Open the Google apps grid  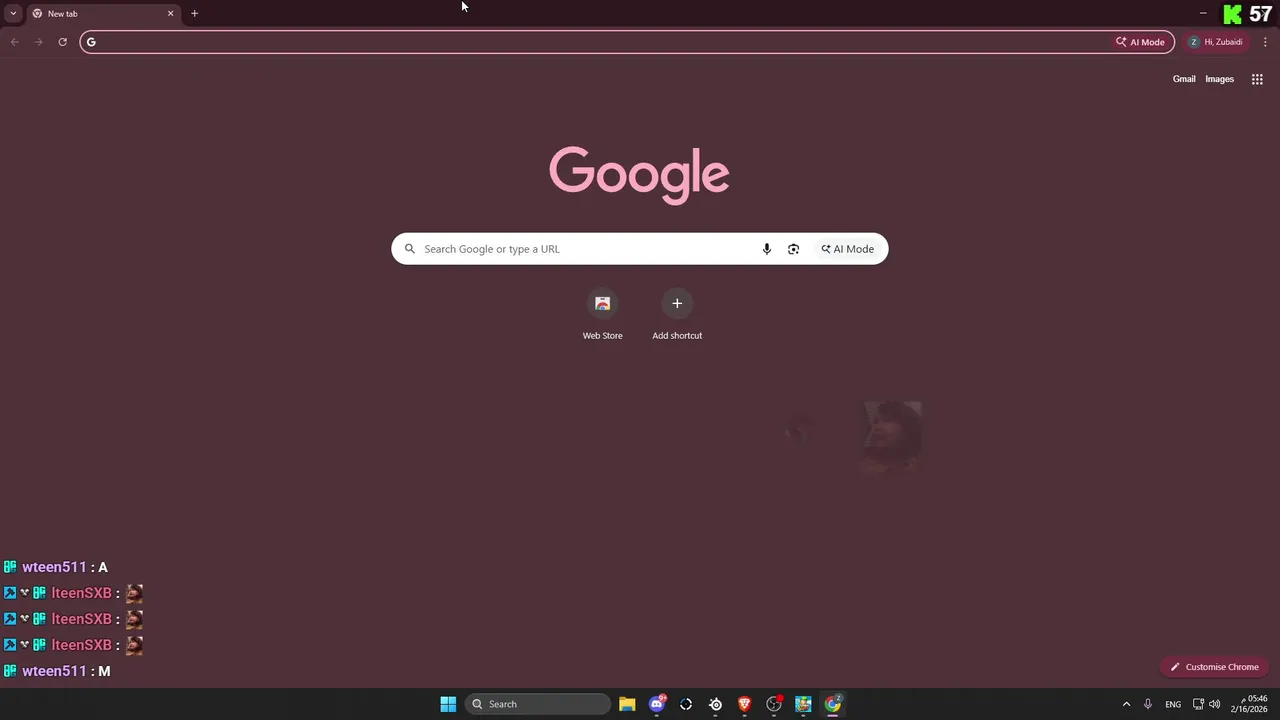(x=1257, y=79)
